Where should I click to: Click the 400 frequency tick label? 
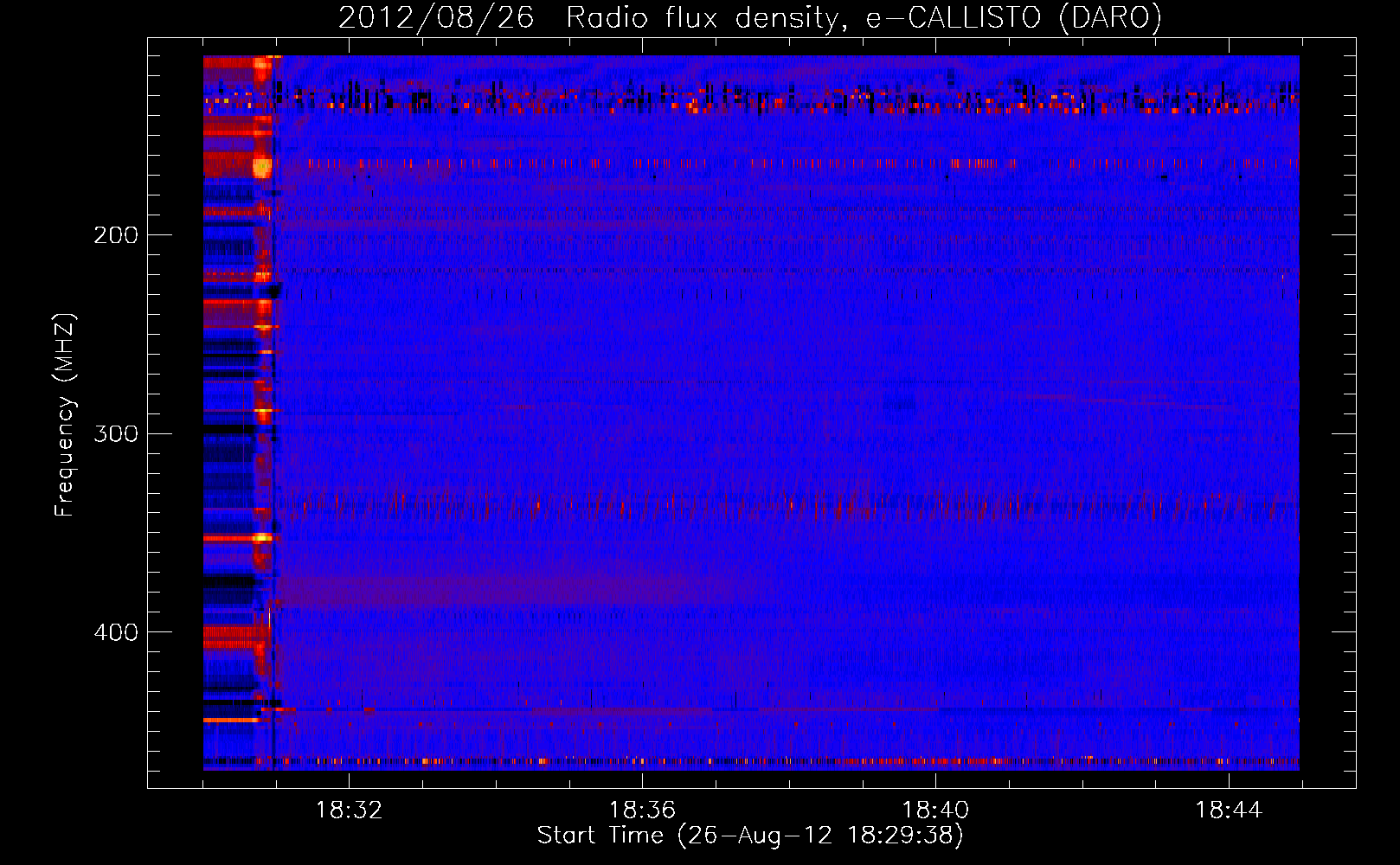(116, 632)
